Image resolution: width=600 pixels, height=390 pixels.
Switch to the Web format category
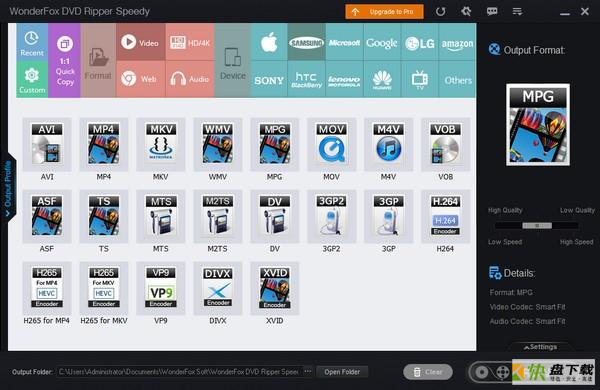pyautogui.click(x=141, y=79)
